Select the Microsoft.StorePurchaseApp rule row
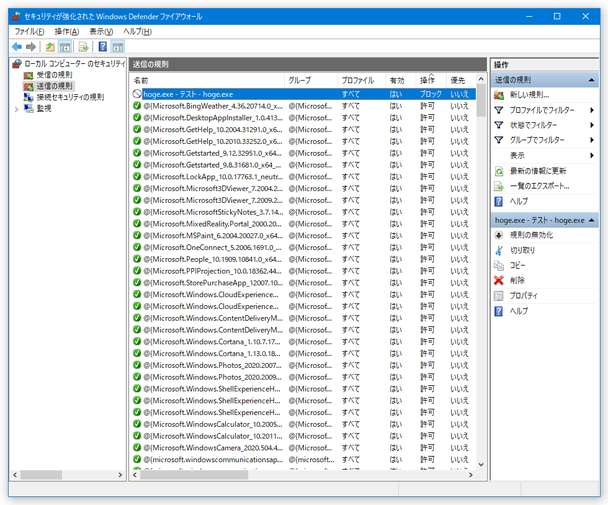Screen dimensions: 608x505 point(304,282)
